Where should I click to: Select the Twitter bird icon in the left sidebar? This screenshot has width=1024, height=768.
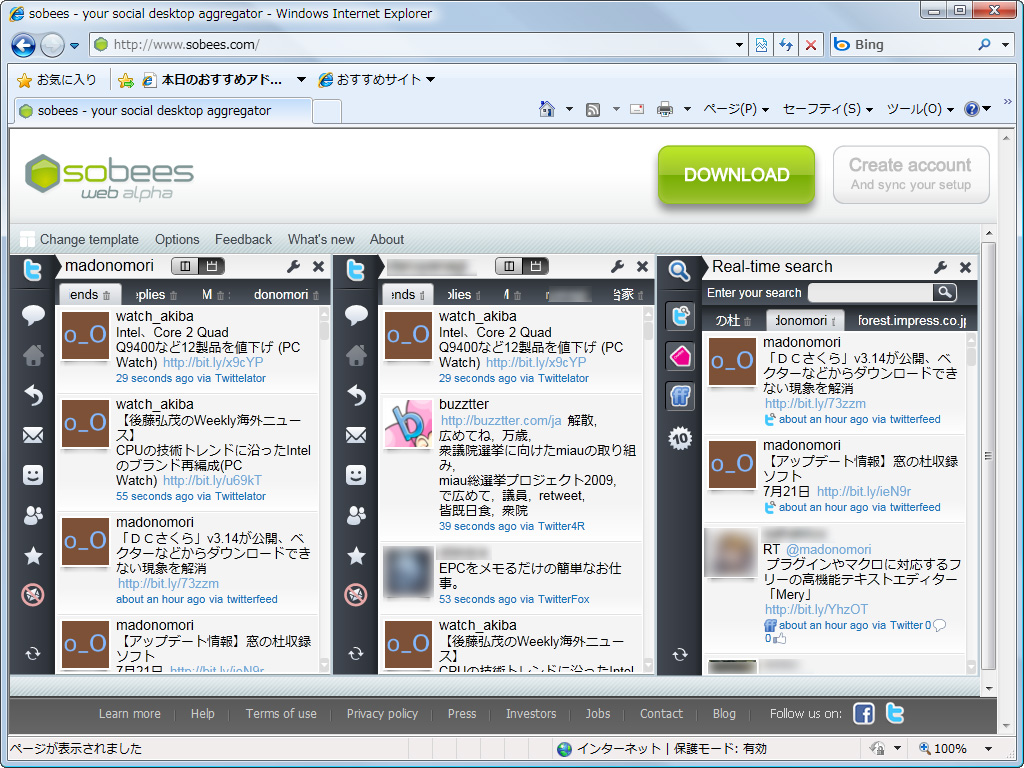32,270
